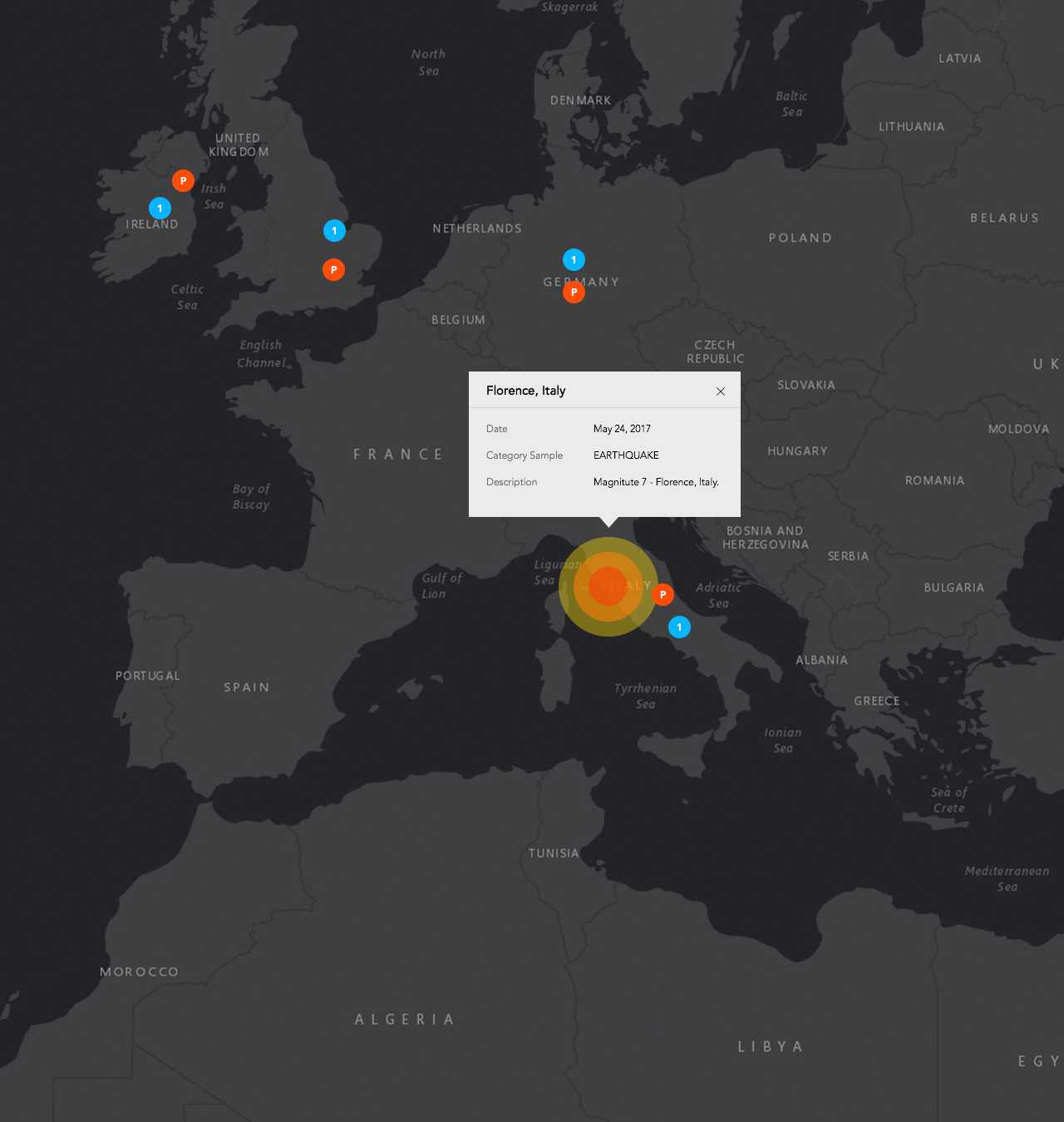Click the blue 1 marker near Ireland label
Viewport: 1064px width, 1122px height.
tap(160, 208)
